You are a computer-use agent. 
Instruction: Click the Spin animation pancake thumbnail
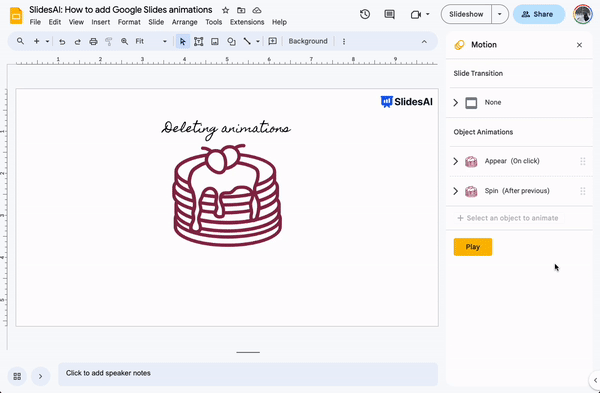tap(471, 191)
